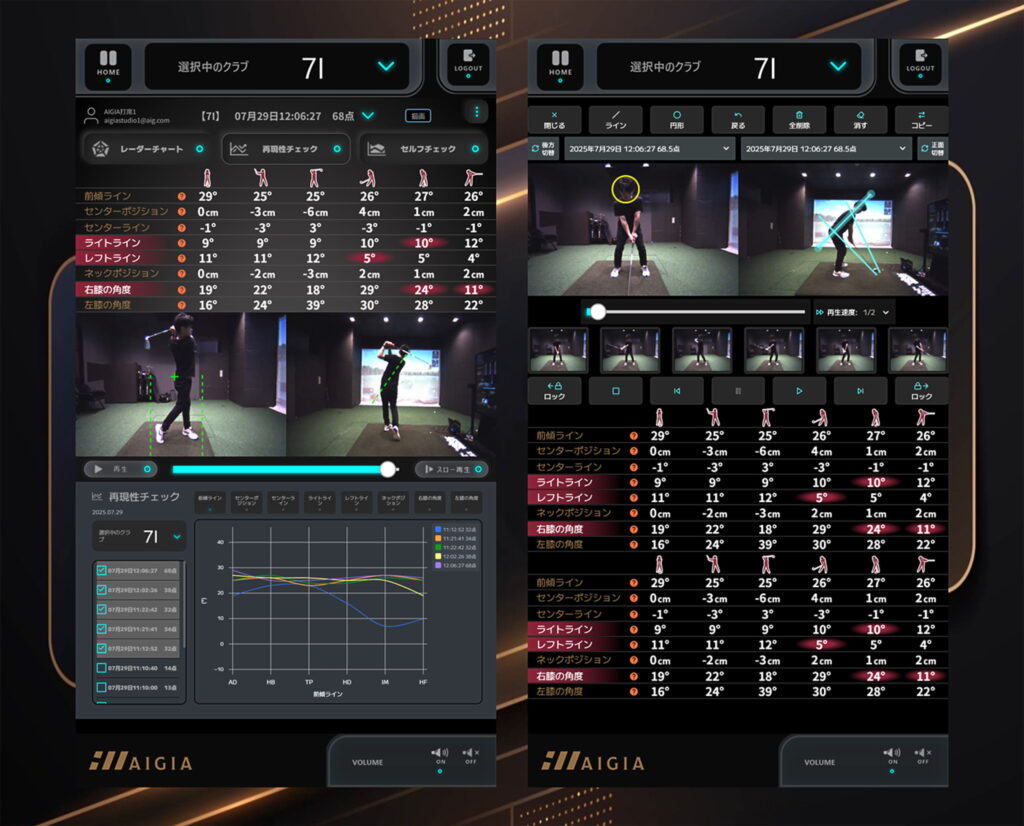Click the 閉じる close drawing tools button
The height and width of the screenshot is (826, 1024).
557,120
